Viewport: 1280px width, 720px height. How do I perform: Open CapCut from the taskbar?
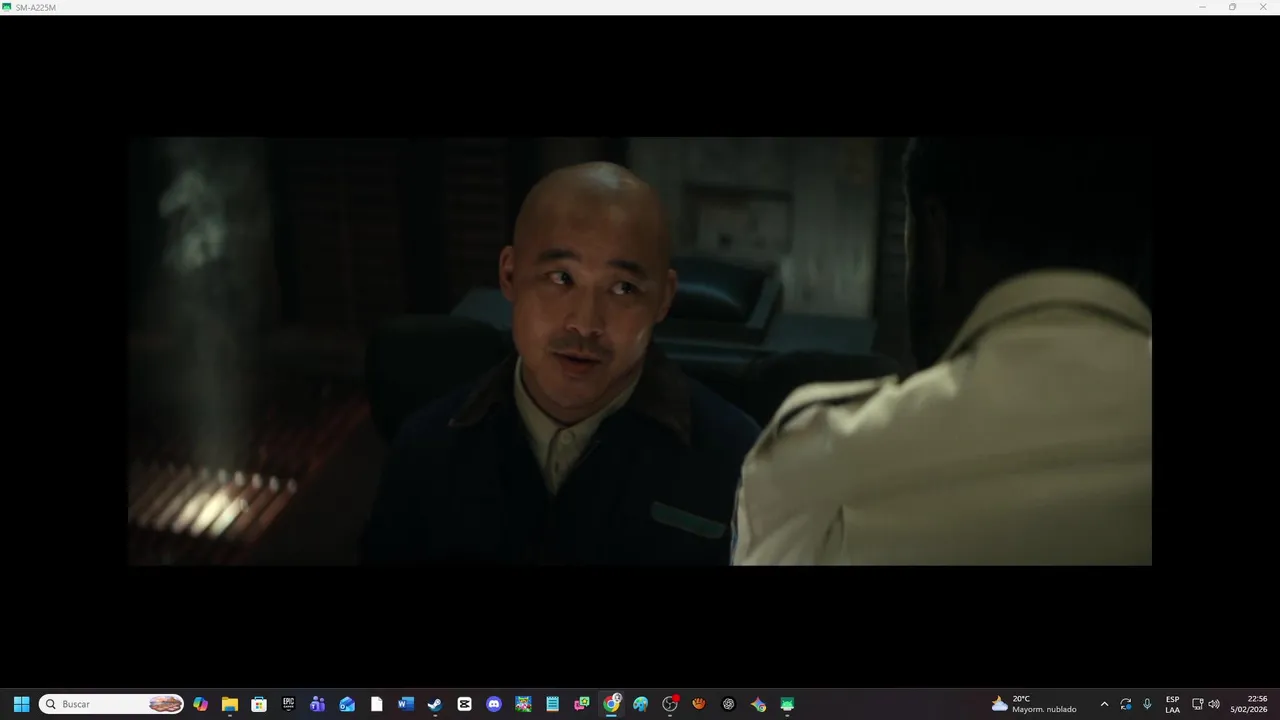point(464,704)
